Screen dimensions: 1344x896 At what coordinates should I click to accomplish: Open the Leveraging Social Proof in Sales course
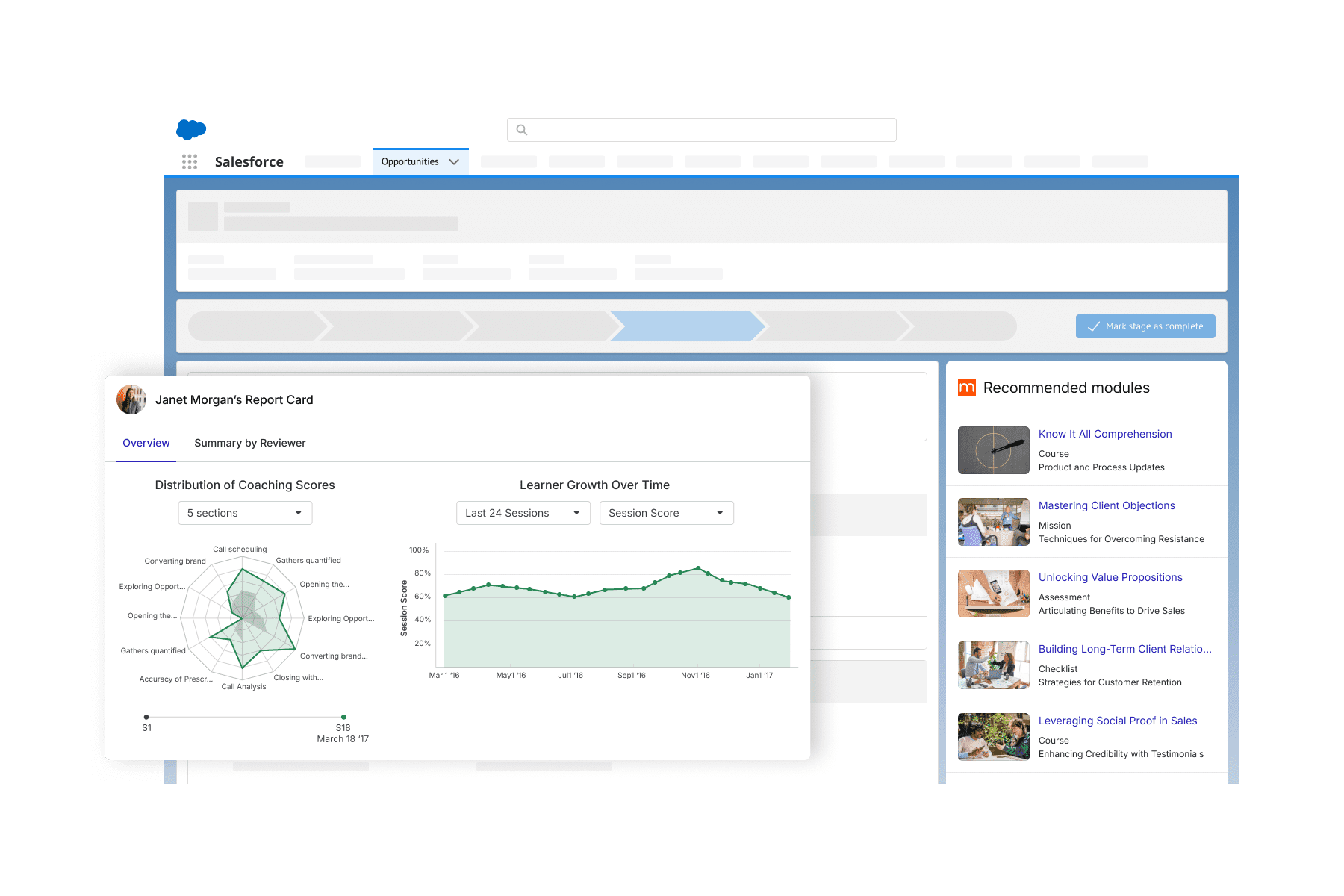(1117, 720)
